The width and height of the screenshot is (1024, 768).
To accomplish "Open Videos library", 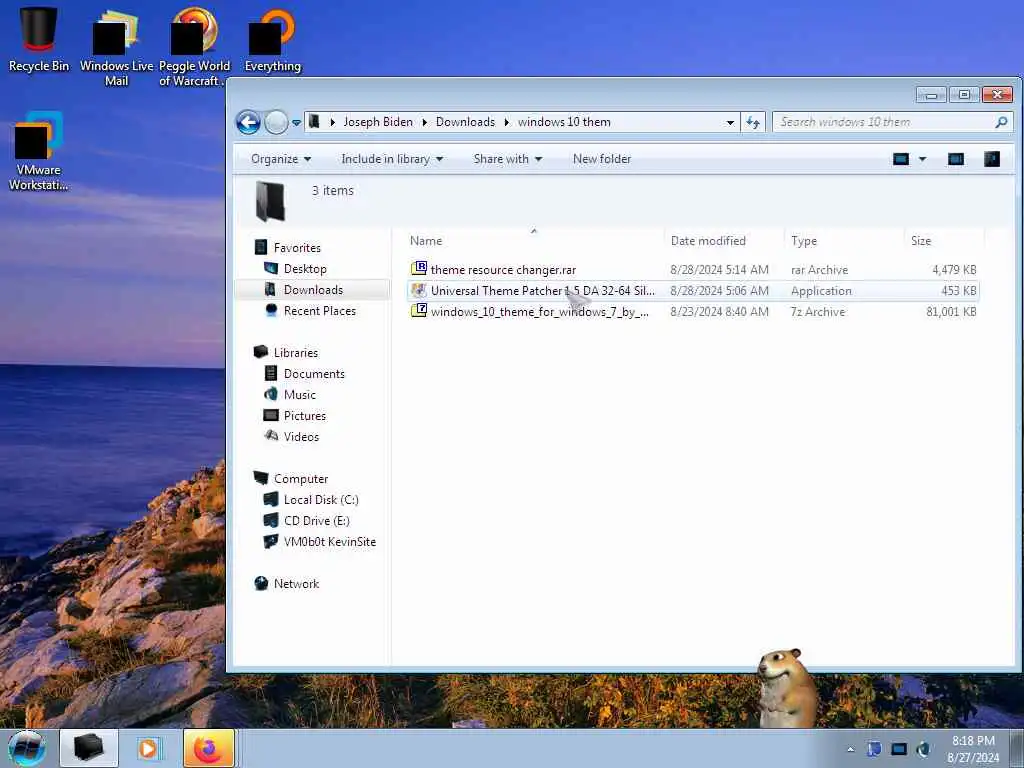I will click(x=301, y=436).
